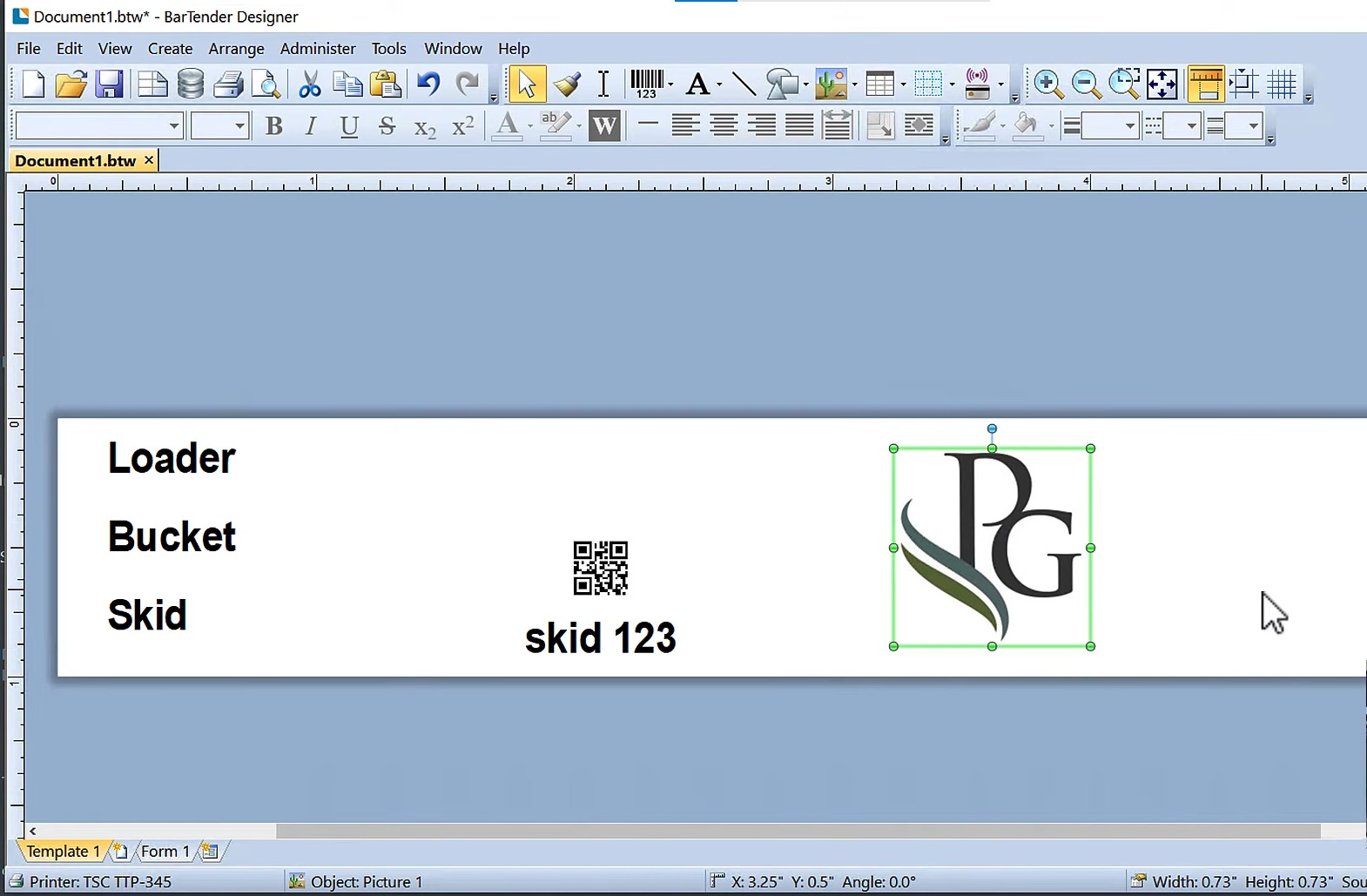The width and height of the screenshot is (1367, 896).
Task: Open print preview
Action: (x=266, y=84)
